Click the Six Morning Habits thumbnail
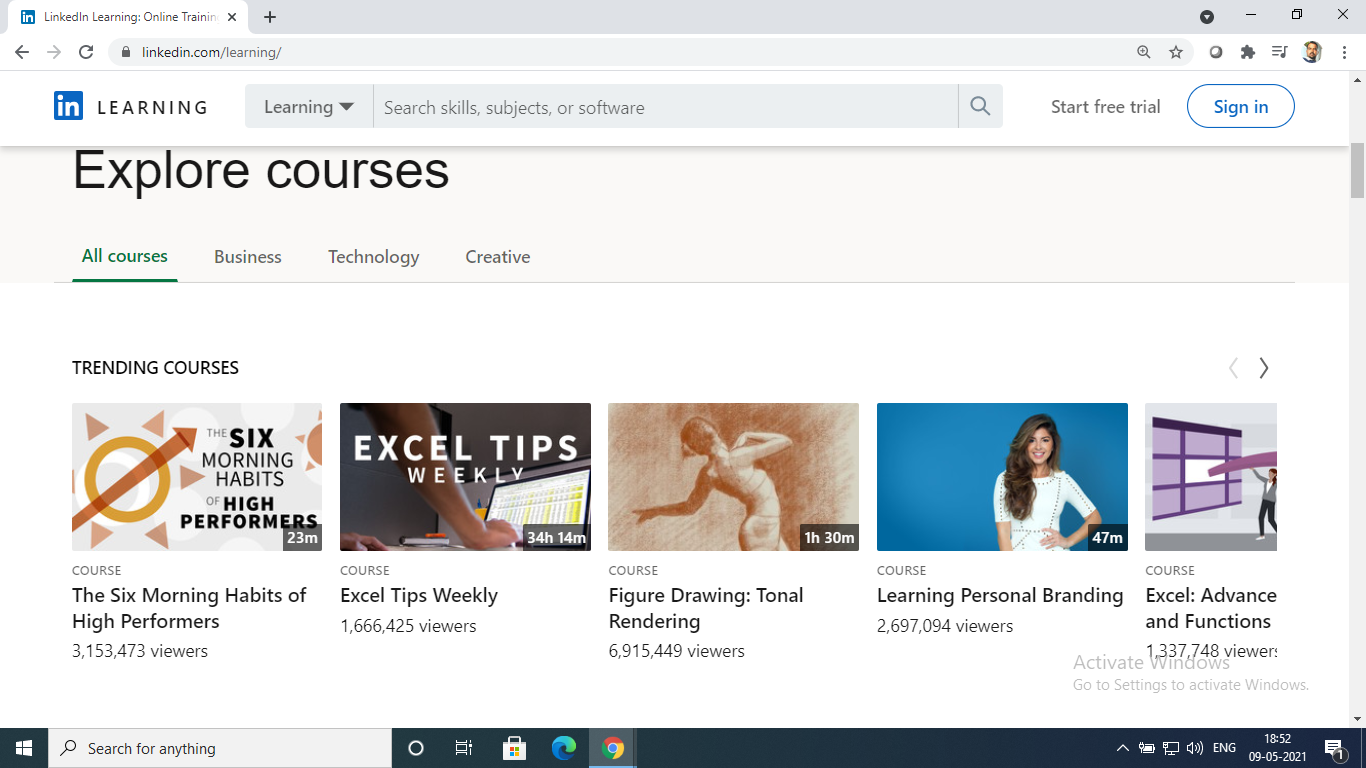This screenshot has width=1366, height=768. pos(197,477)
